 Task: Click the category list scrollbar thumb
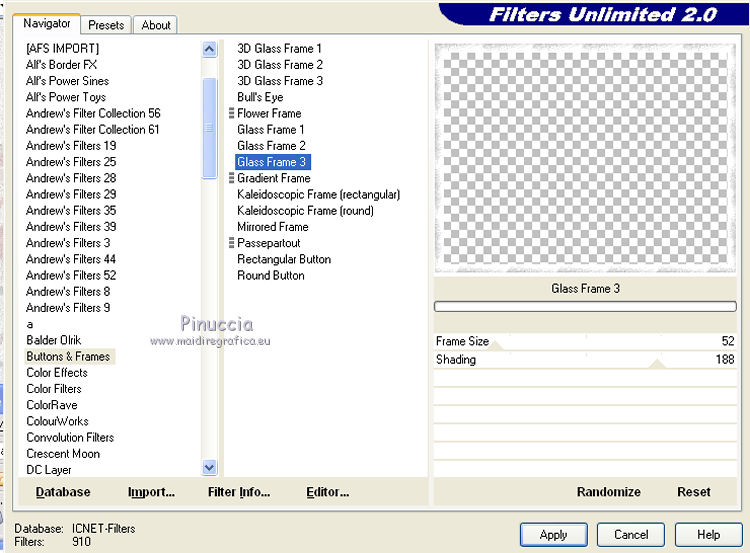pyautogui.click(x=210, y=128)
